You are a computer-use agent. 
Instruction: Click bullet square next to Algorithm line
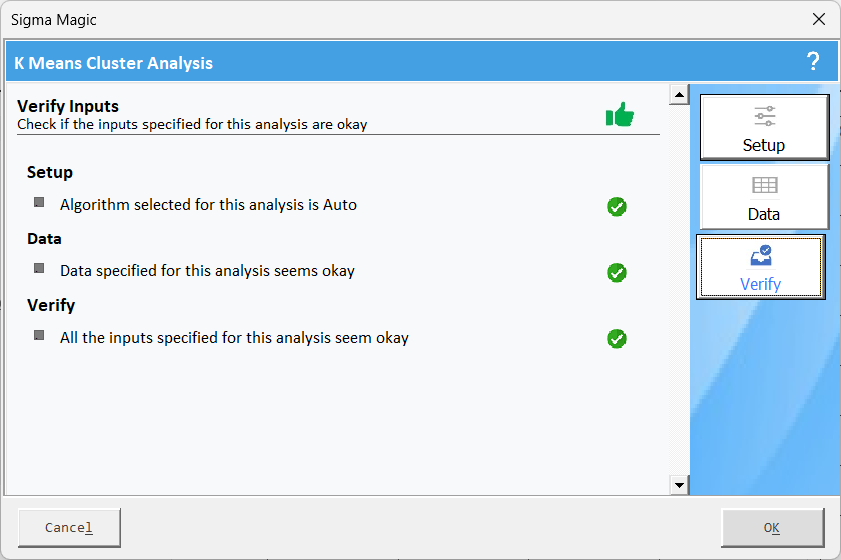pyautogui.click(x=39, y=202)
